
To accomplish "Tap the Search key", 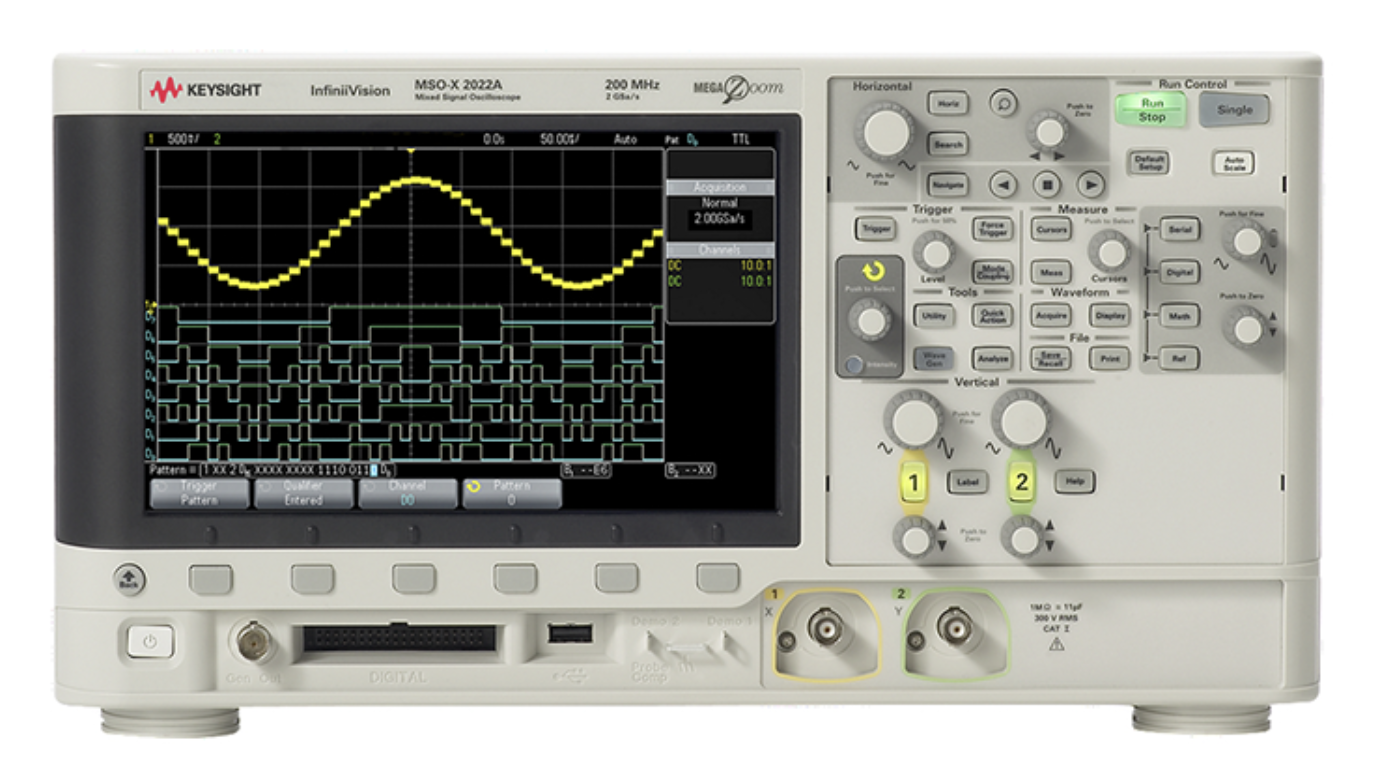I will [947, 144].
